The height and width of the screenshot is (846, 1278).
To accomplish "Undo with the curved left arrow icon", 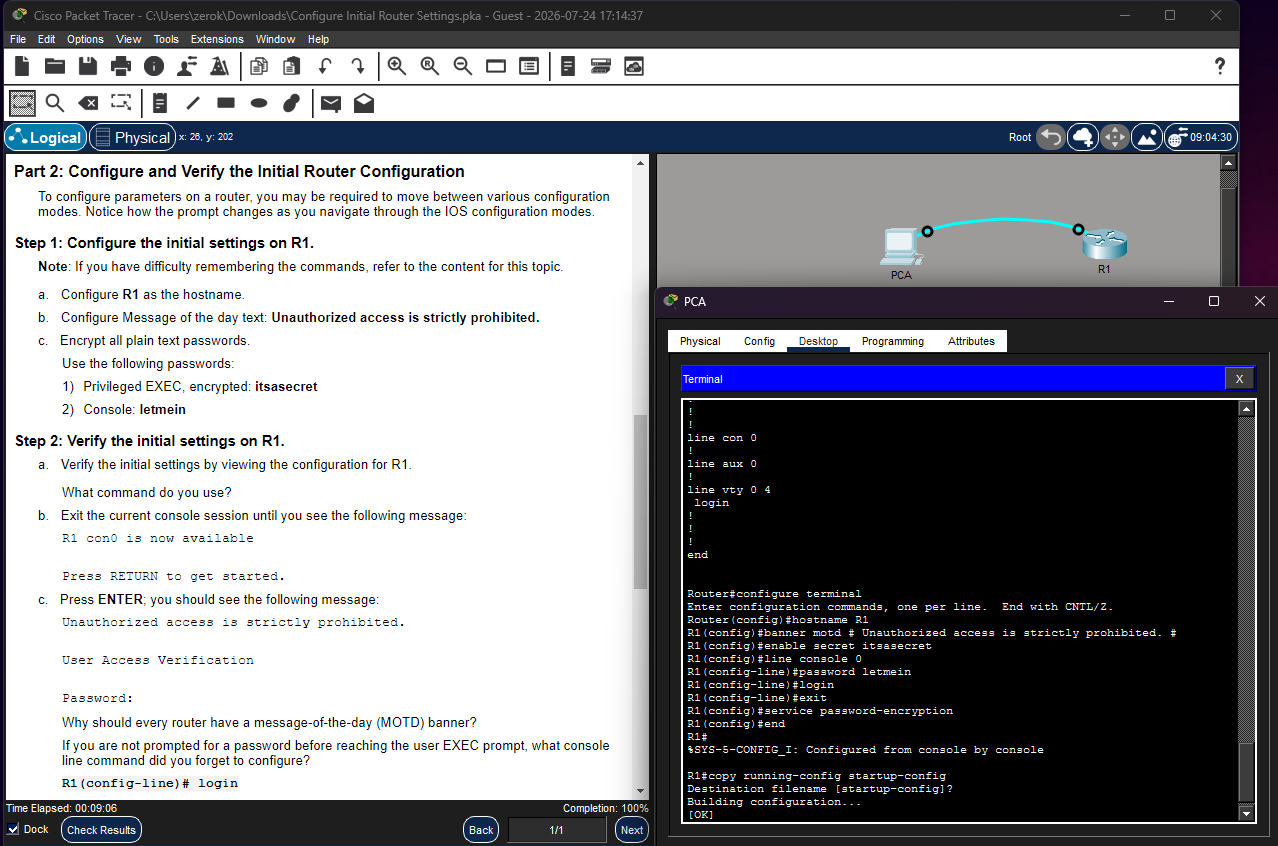I will [325, 66].
